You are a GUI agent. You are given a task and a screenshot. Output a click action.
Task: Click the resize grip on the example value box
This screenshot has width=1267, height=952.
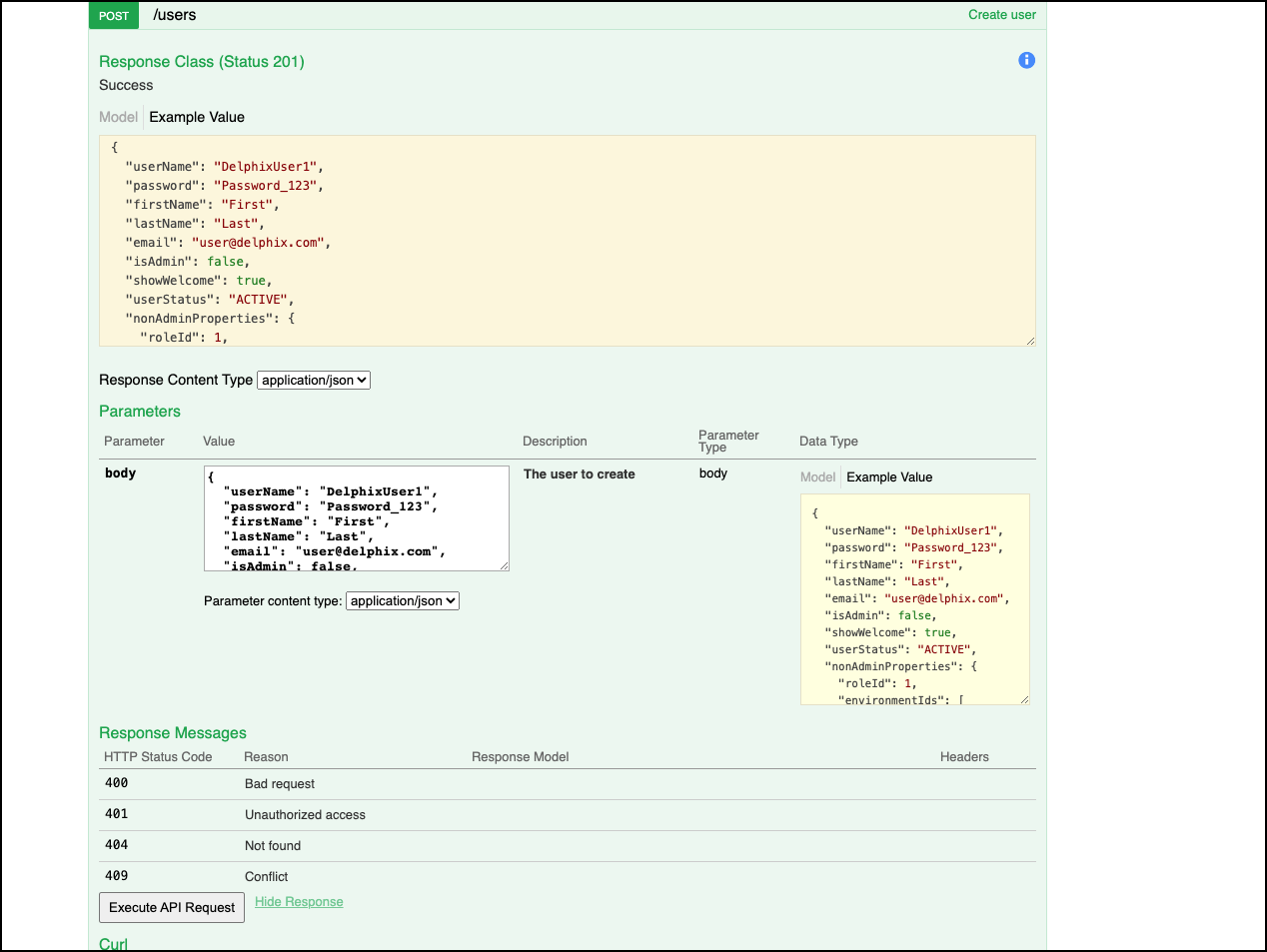pos(1029,340)
